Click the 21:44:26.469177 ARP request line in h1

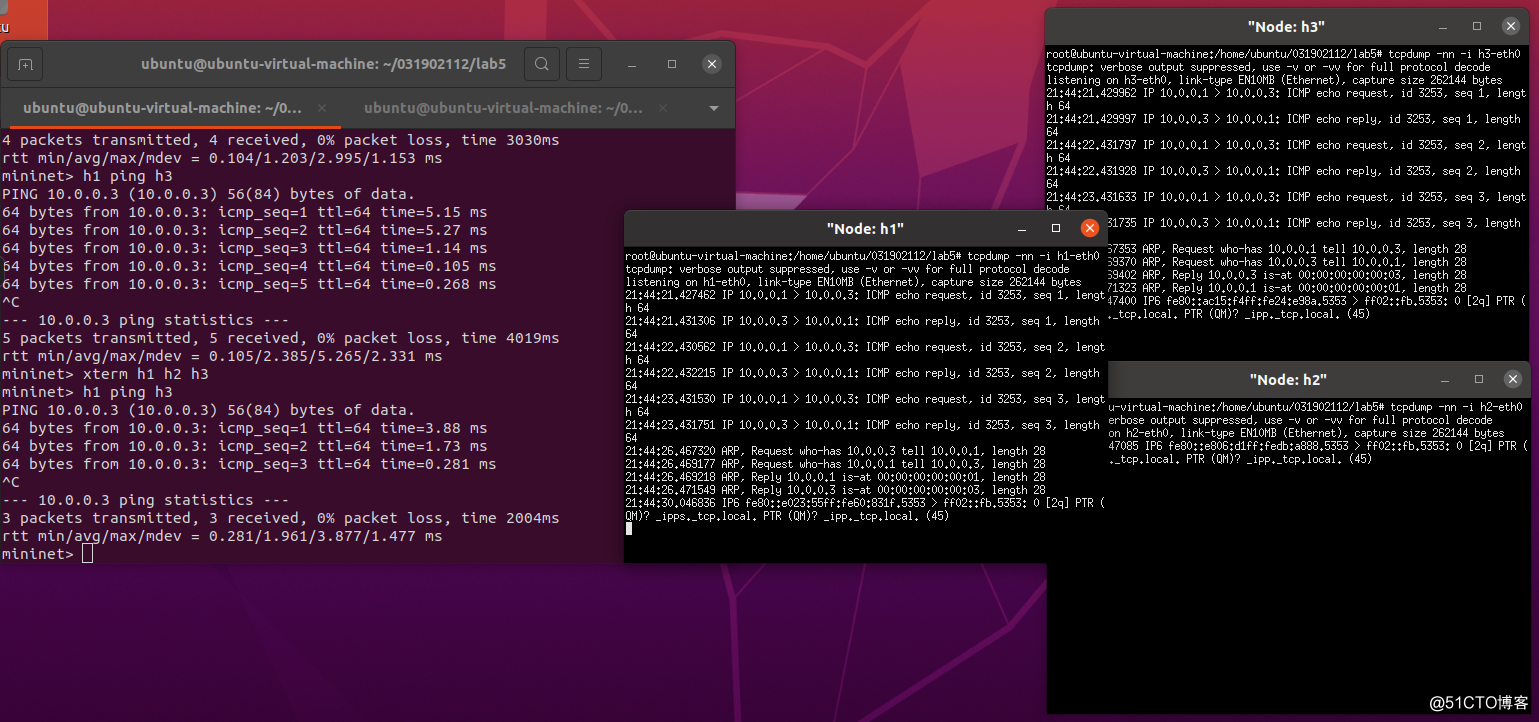pyautogui.click(x=836, y=464)
